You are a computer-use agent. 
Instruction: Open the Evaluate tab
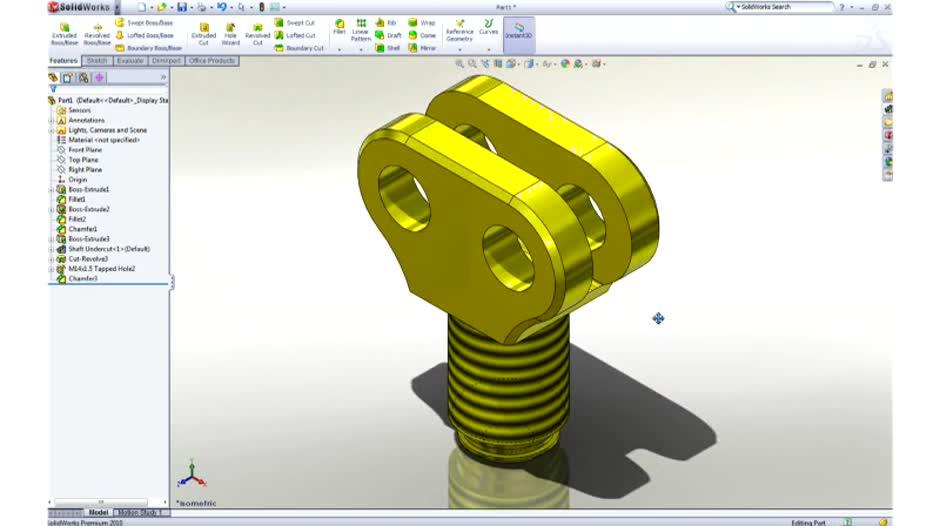point(130,61)
